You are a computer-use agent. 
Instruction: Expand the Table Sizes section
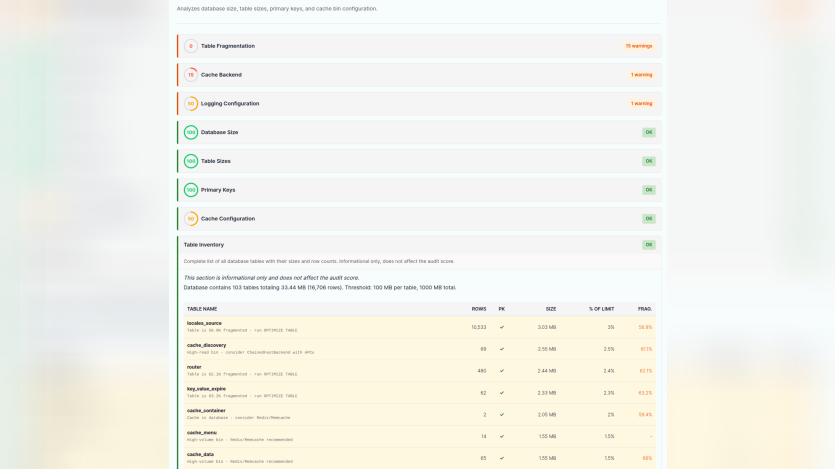(419, 161)
